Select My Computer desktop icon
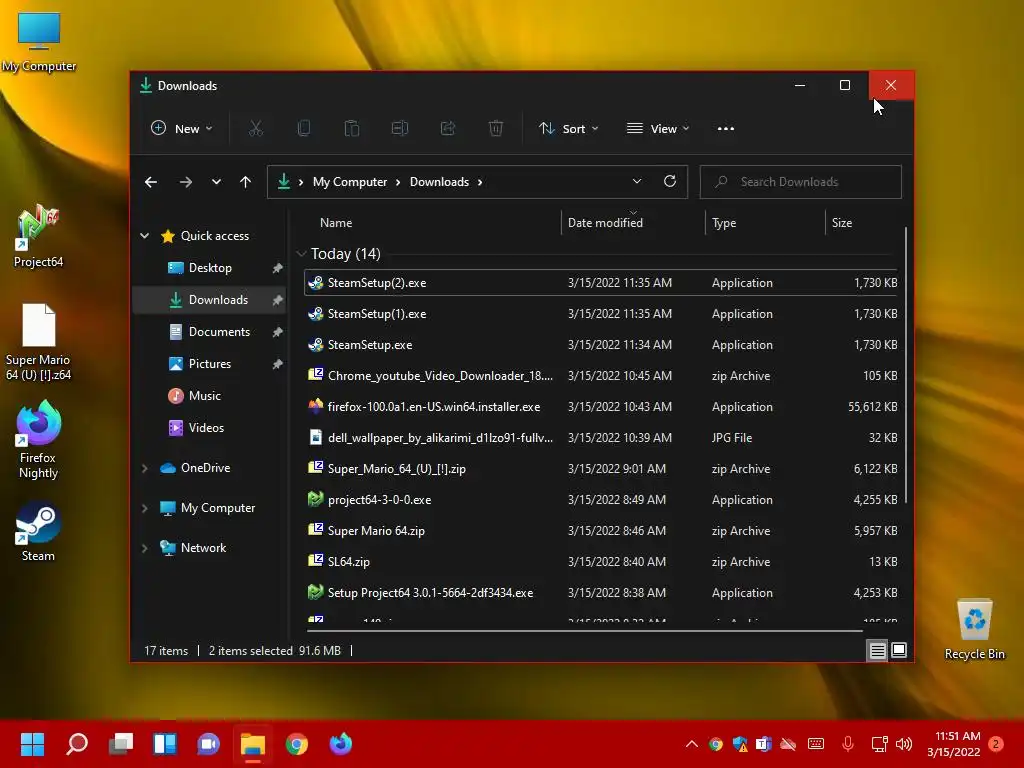1024x768 pixels. (x=39, y=40)
